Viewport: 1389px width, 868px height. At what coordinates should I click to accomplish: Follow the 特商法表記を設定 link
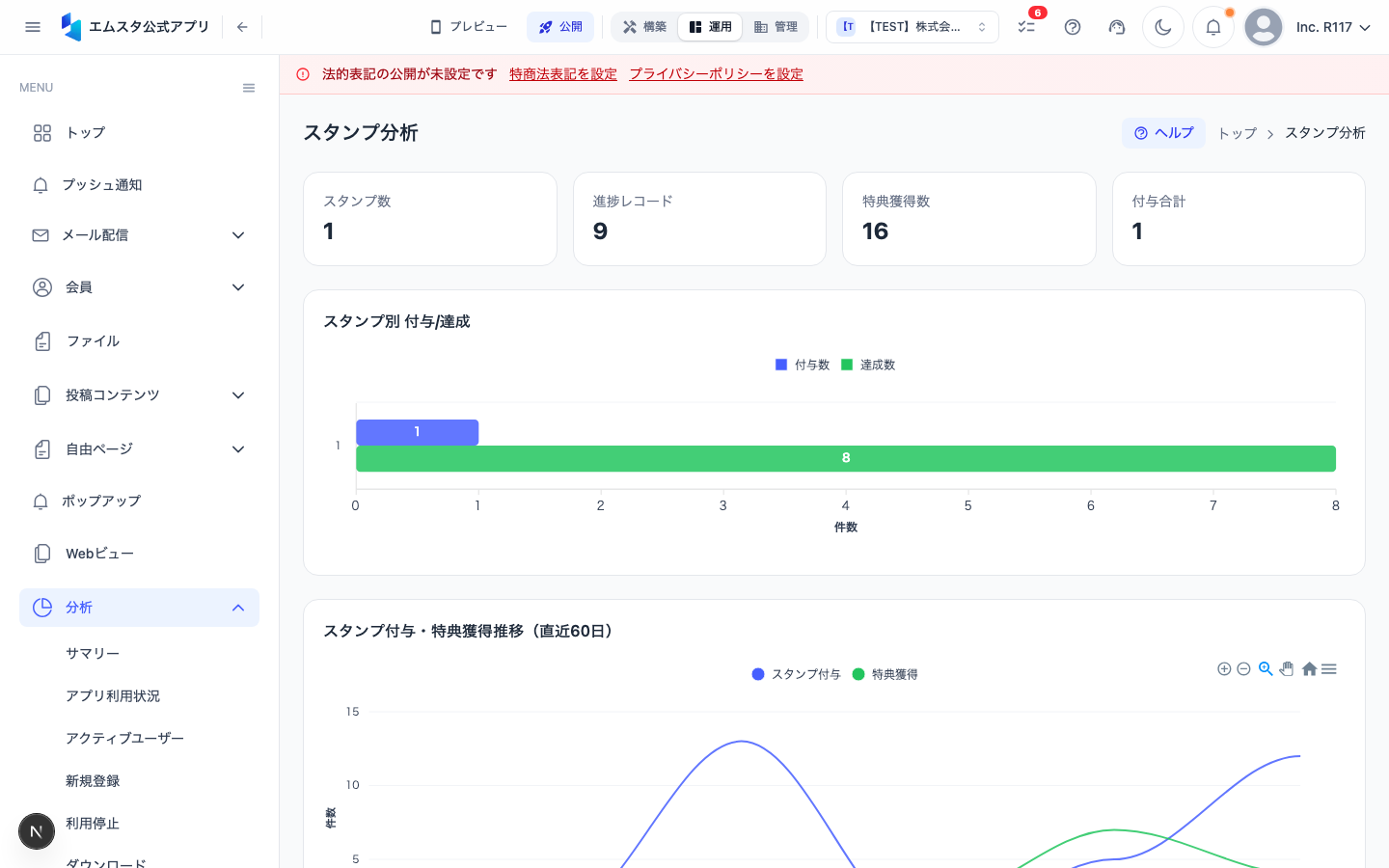pyautogui.click(x=563, y=74)
